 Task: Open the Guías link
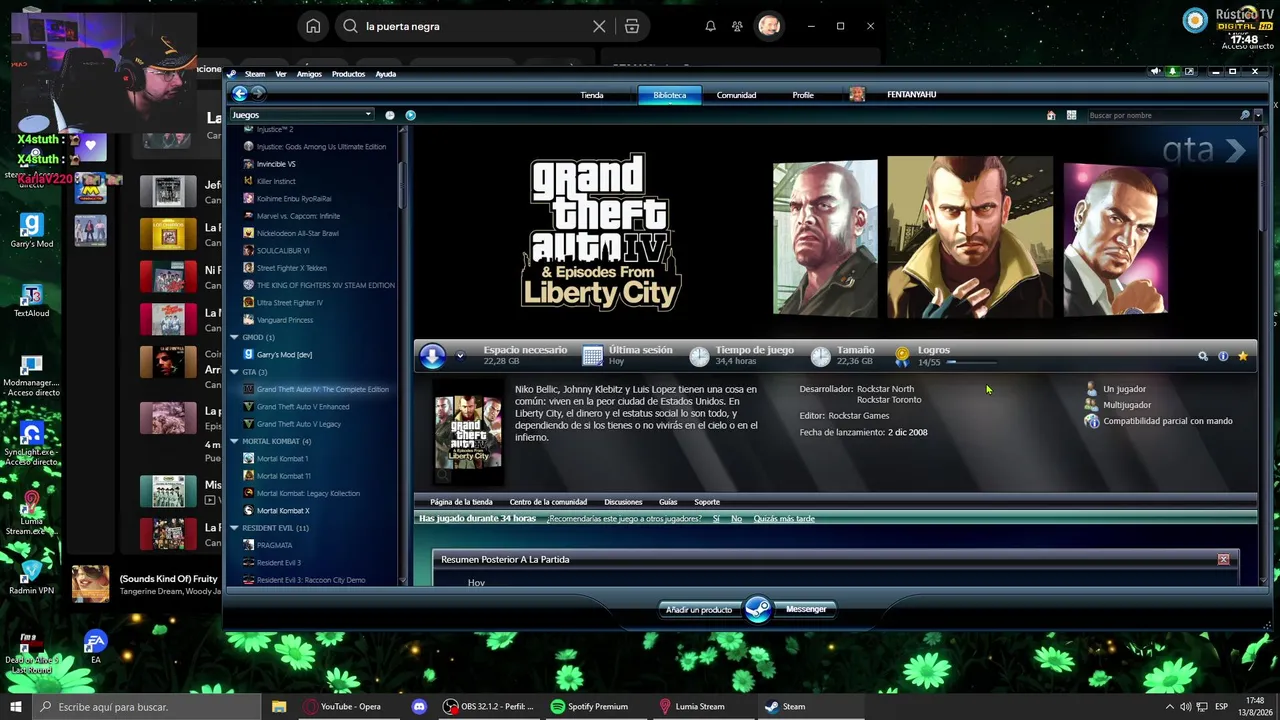[668, 502]
